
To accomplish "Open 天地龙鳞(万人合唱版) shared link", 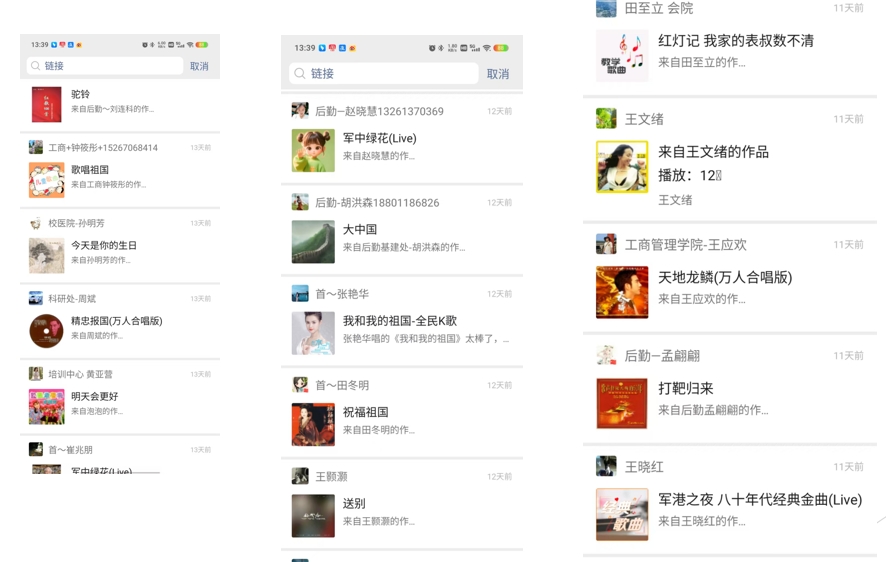I will click(729, 293).
